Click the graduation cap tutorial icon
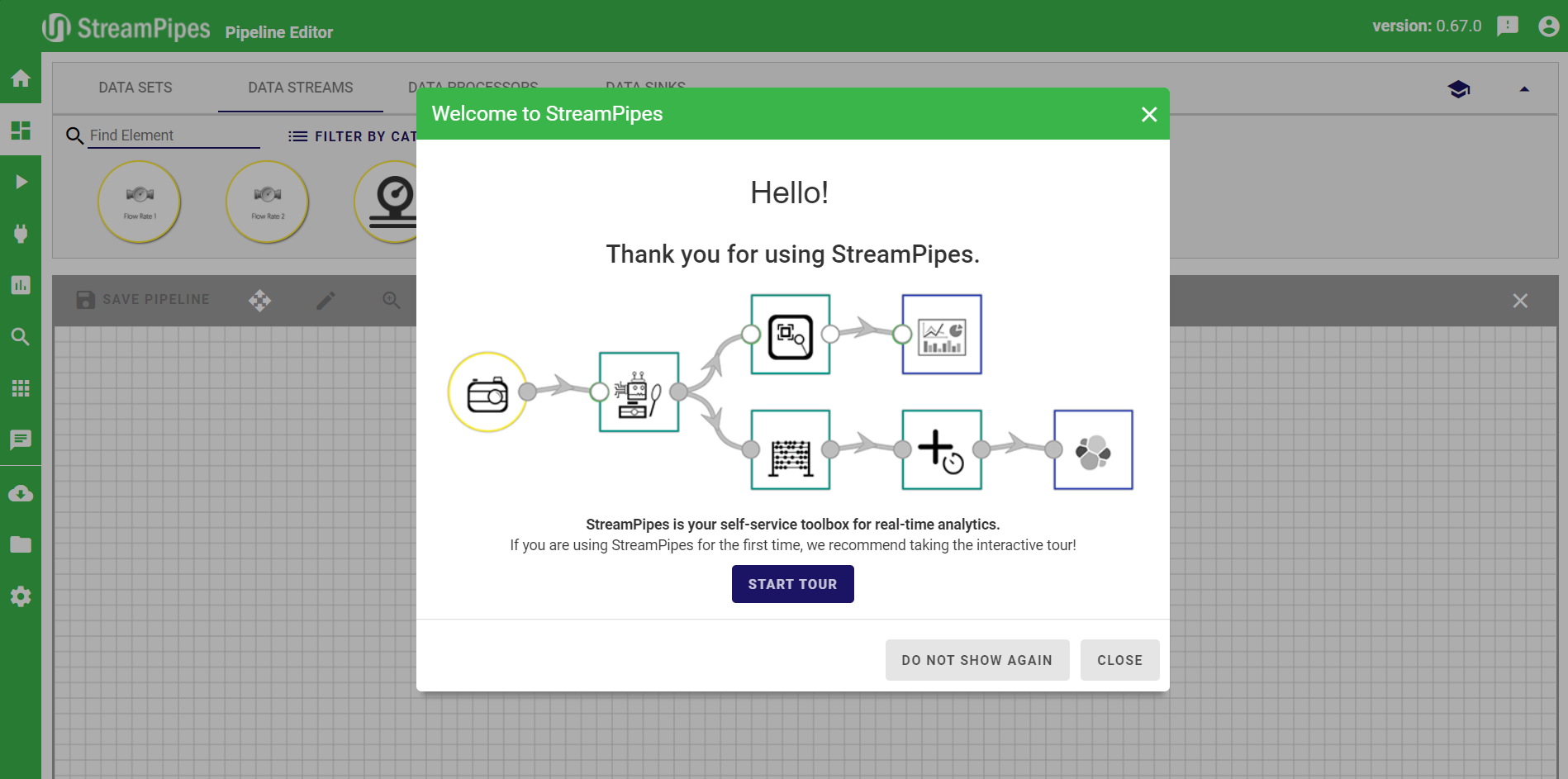This screenshot has width=1568, height=779. click(x=1459, y=89)
